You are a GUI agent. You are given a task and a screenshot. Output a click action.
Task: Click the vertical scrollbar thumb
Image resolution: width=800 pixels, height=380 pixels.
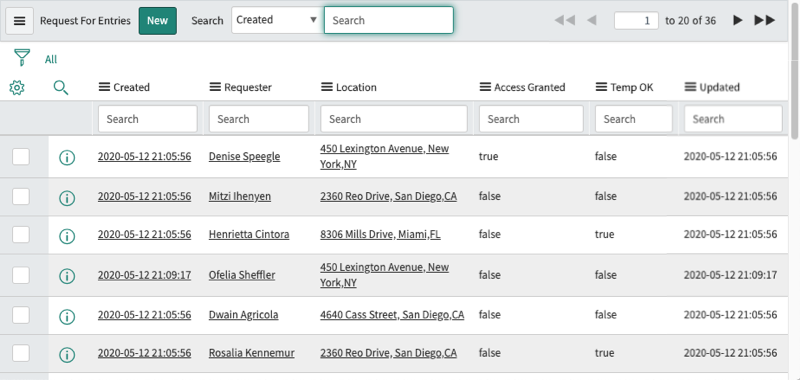click(x=794, y=70)
